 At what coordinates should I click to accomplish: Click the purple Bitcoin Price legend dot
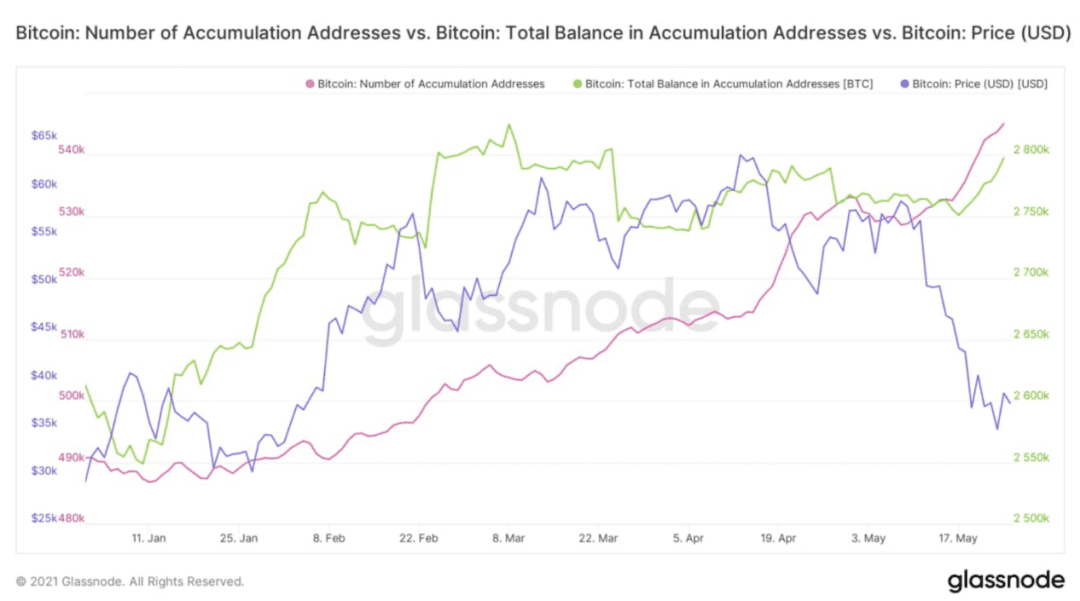click(904, 84)
